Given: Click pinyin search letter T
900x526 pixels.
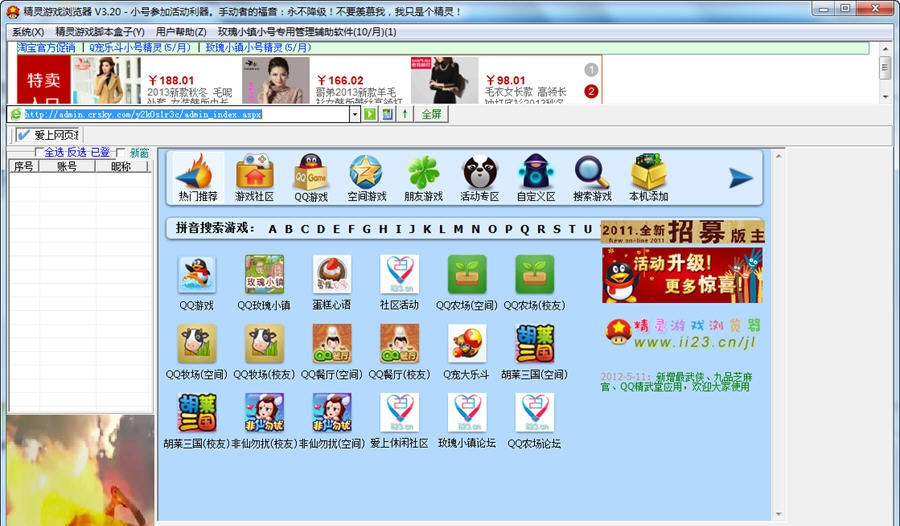Looking at the screenshot, I should 572,229.
